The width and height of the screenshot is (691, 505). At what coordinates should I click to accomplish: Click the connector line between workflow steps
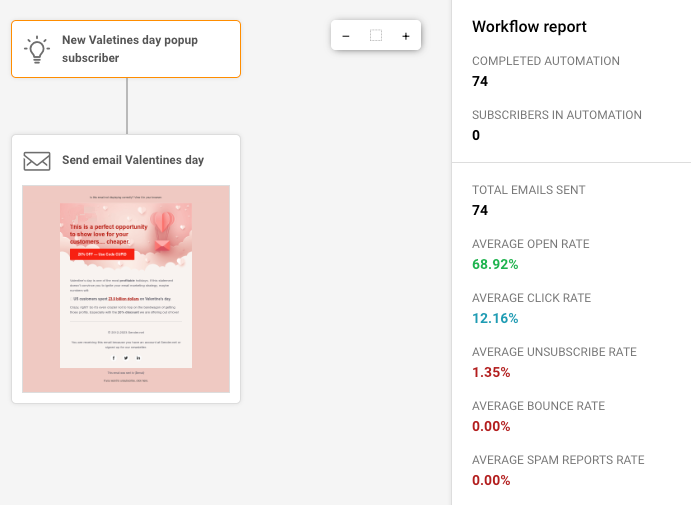coord(127,106)
